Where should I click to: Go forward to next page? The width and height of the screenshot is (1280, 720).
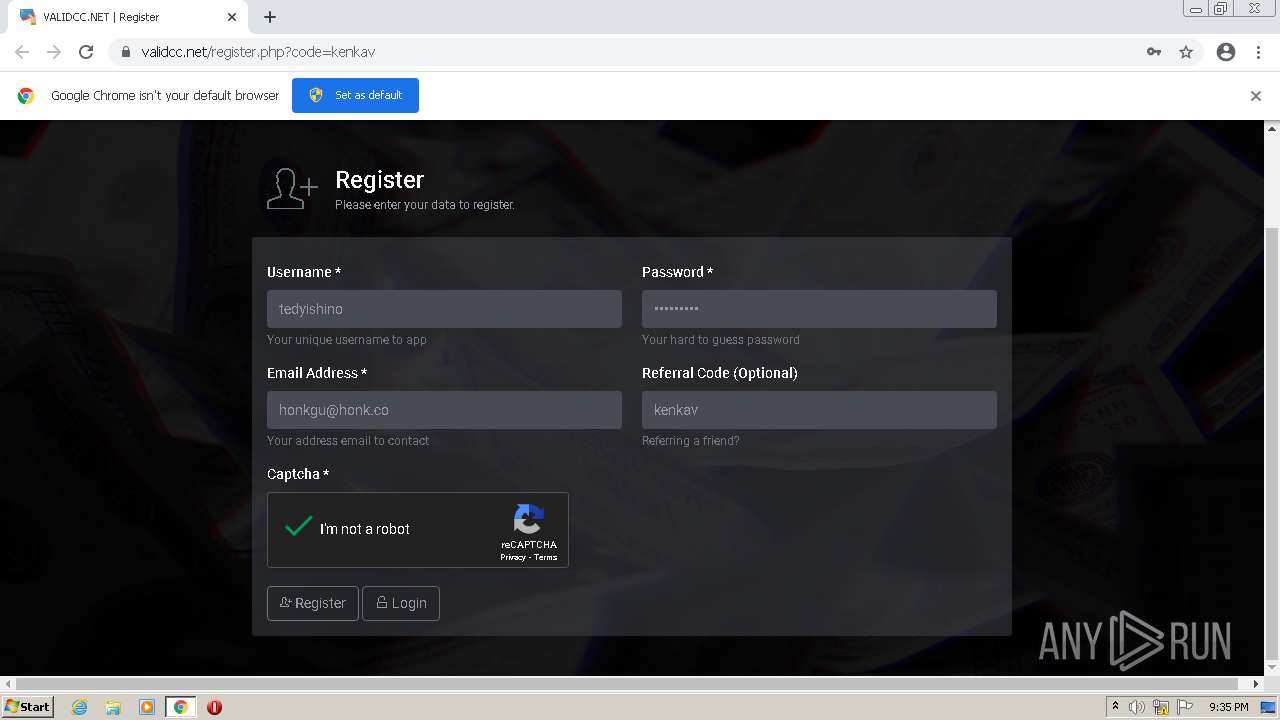tap(54, 52)
